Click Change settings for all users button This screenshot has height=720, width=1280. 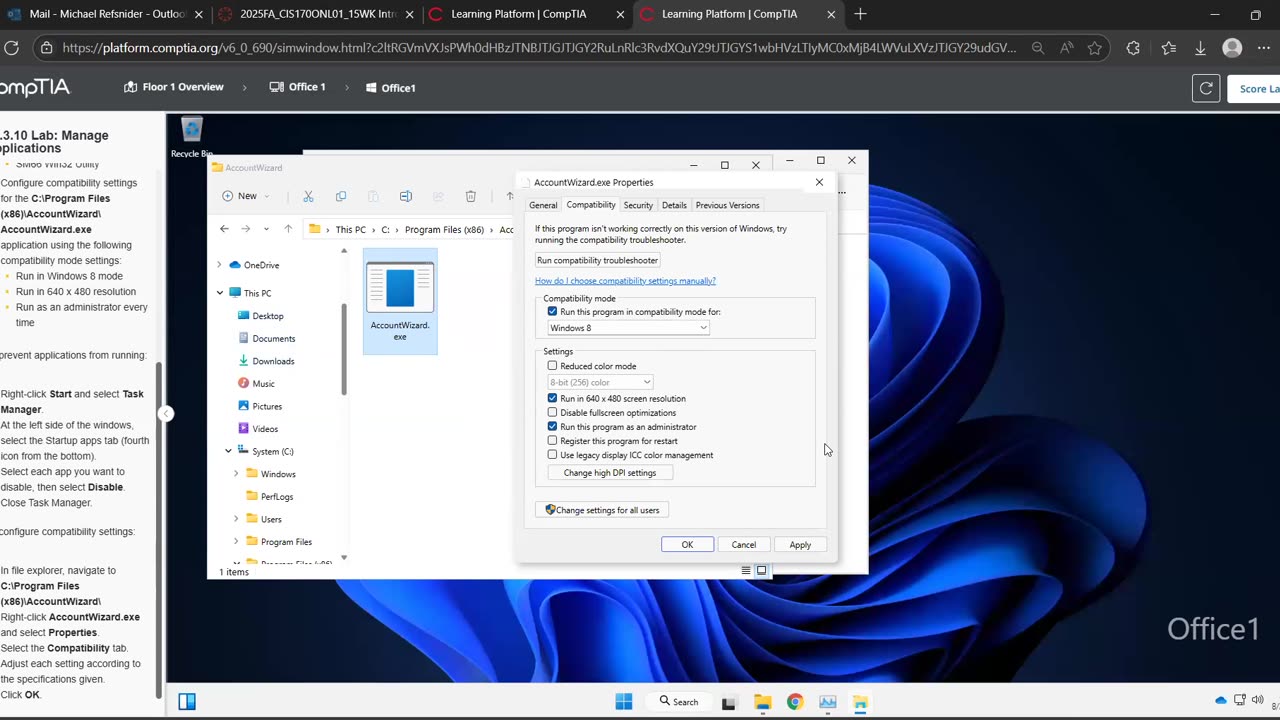coord(602,510)
